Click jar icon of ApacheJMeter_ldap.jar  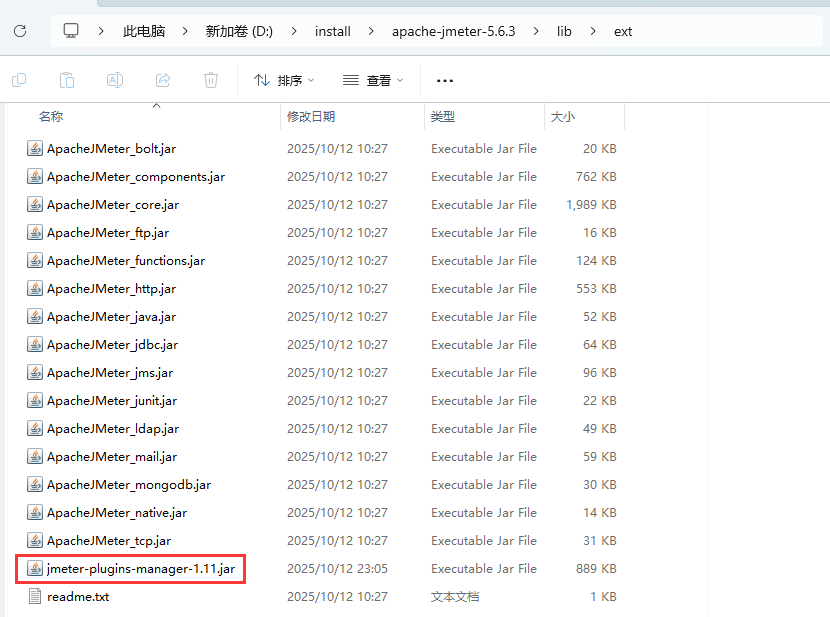point(35,429)
